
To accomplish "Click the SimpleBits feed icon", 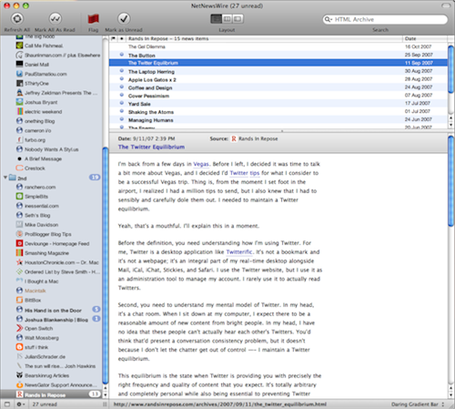I will [20, 196].
